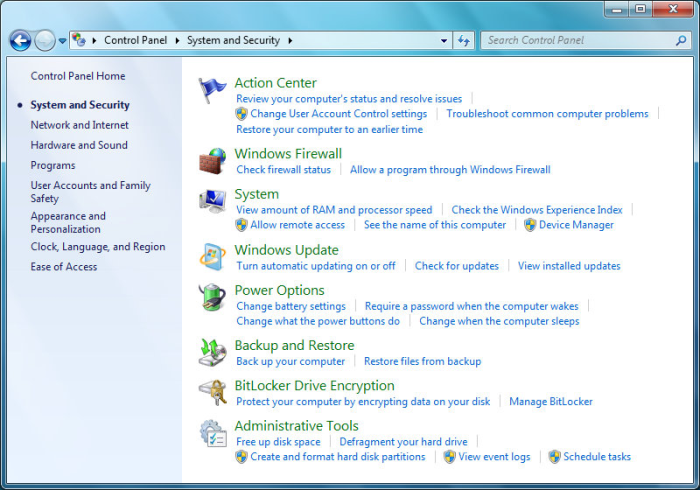
Task: Click Restore files from backup
Action: pos(422,361)
